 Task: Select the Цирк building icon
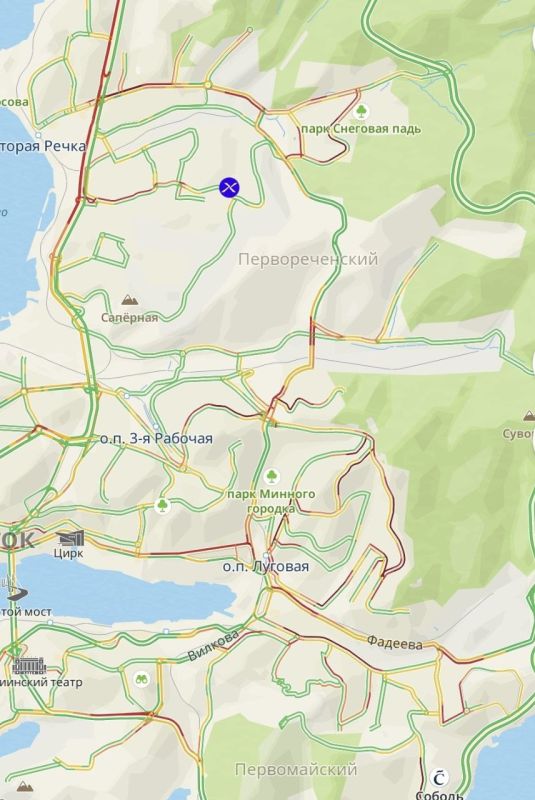[x=70, y=538]
